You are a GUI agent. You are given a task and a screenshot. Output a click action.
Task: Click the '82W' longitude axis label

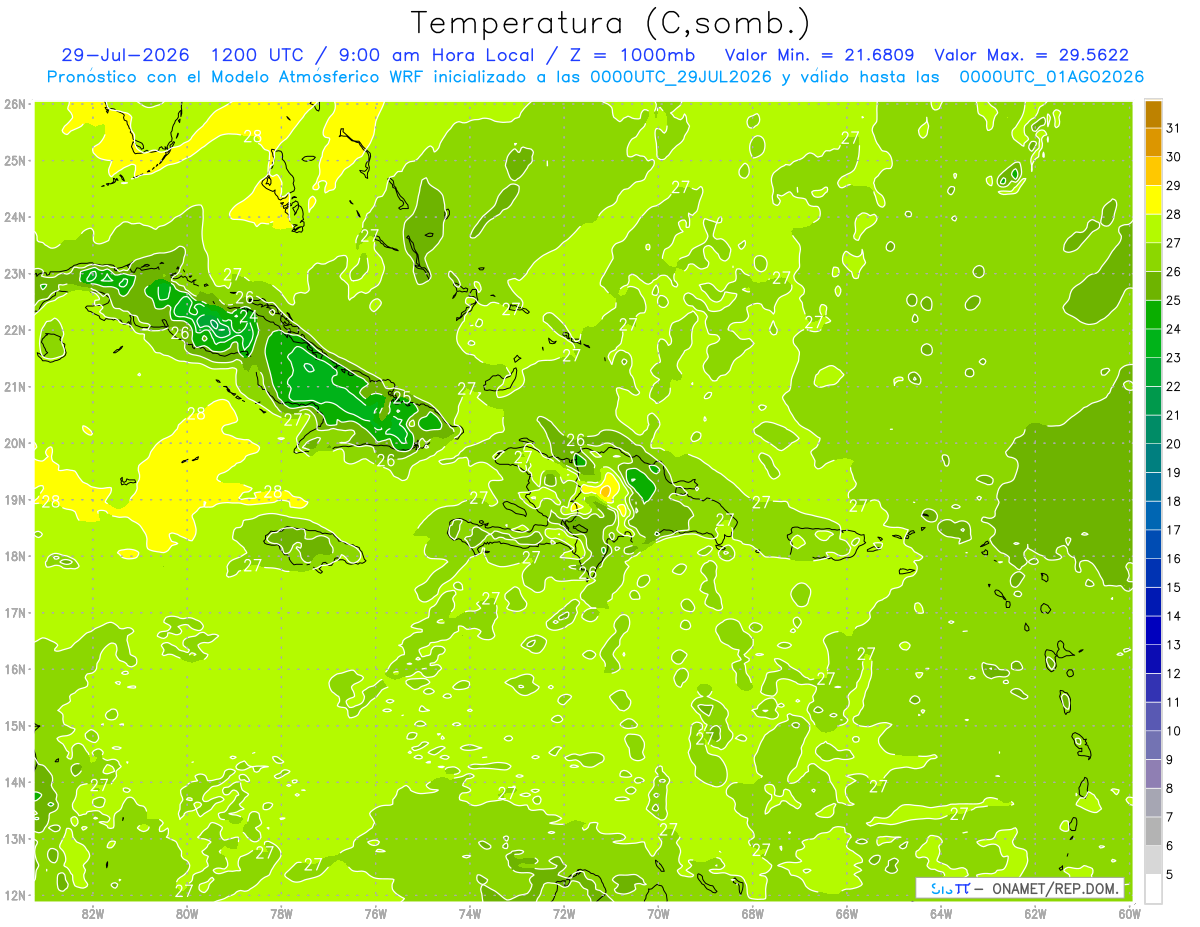coord(93,913)
